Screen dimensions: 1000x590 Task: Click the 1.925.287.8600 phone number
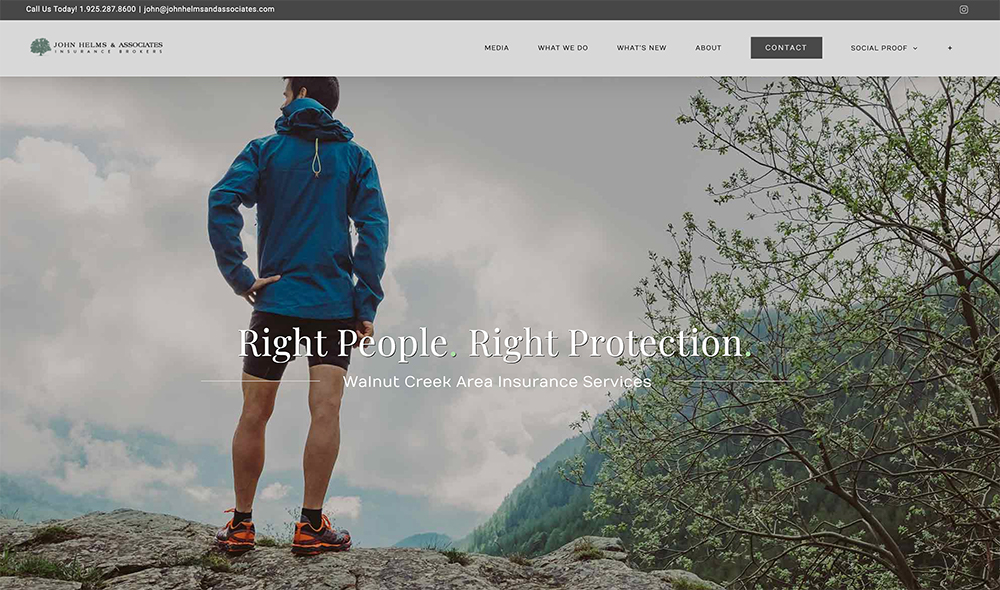(107, 10)
